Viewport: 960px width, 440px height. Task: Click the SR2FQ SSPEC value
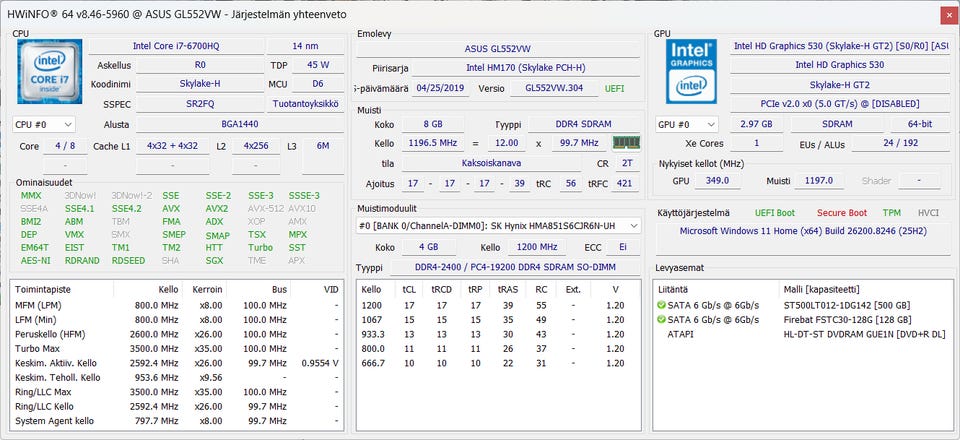tap(200, 104)
